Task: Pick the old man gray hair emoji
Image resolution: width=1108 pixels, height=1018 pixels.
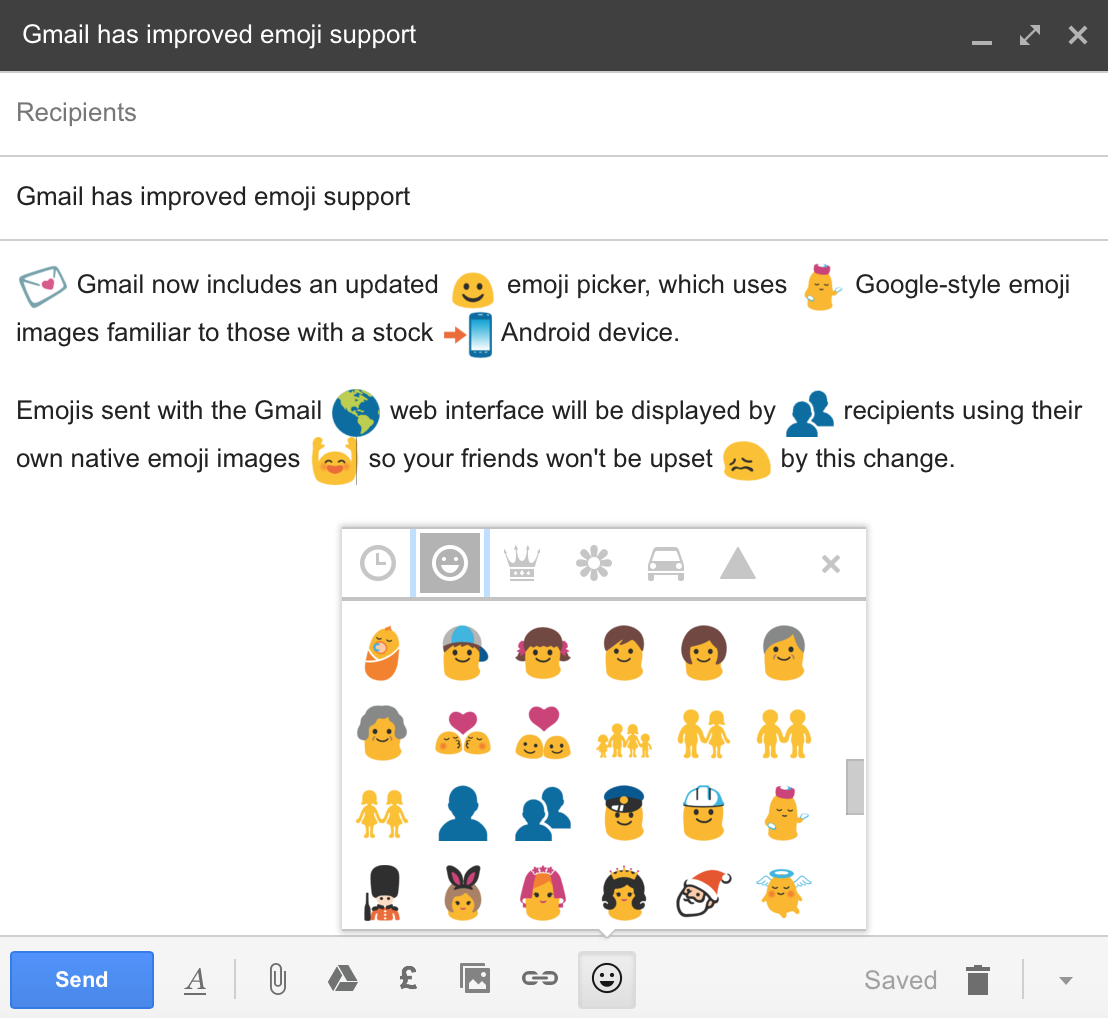Action: [784, 653]
